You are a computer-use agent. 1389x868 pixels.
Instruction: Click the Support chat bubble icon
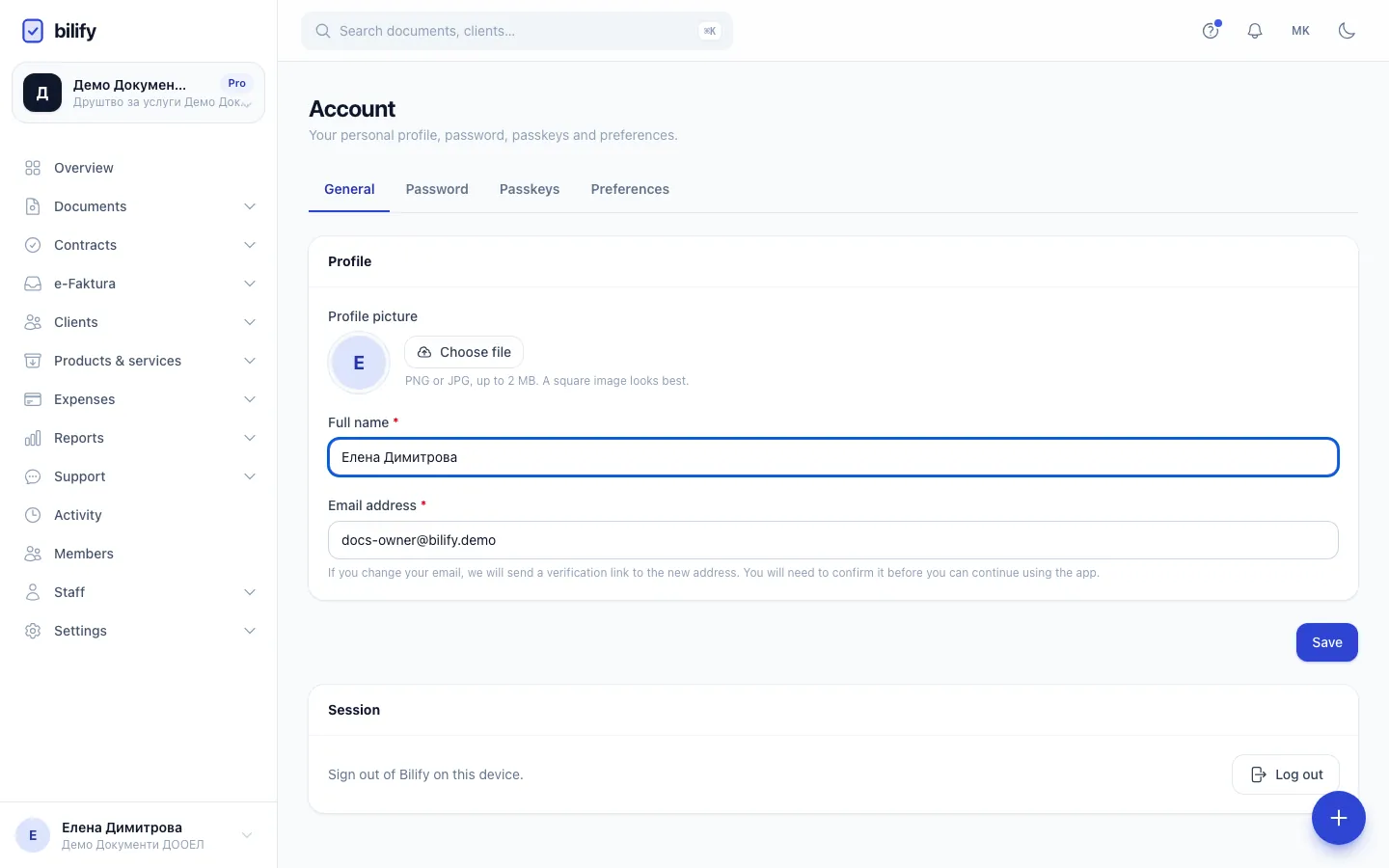pos(33,476)
